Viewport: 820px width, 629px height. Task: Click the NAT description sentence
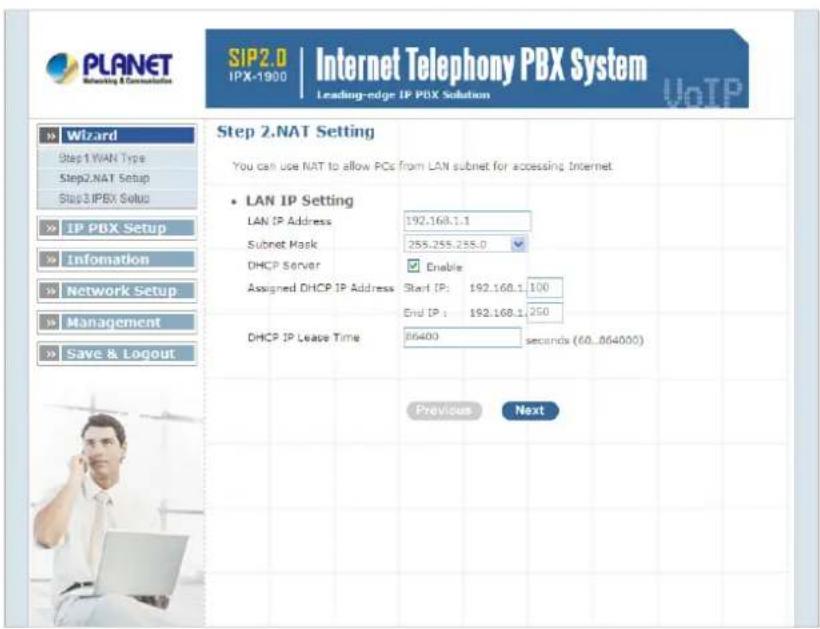click(x=422, y=166)
